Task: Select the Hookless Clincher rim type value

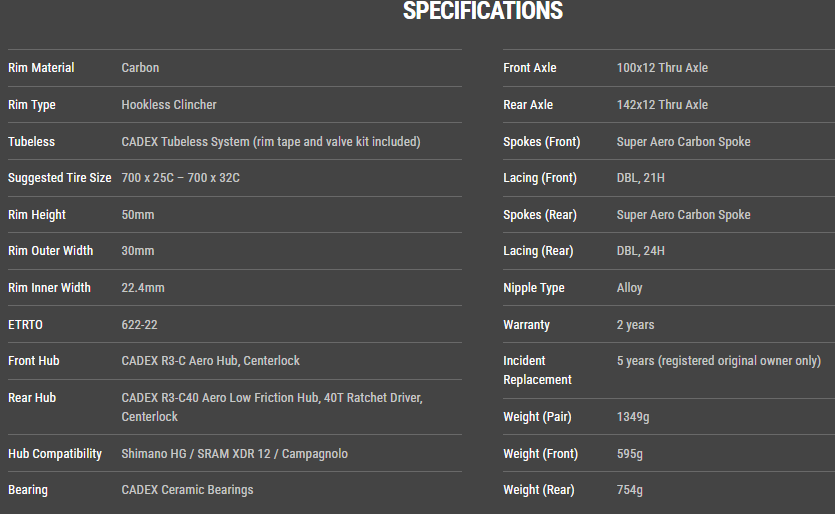Action: [x=169, y=105]
